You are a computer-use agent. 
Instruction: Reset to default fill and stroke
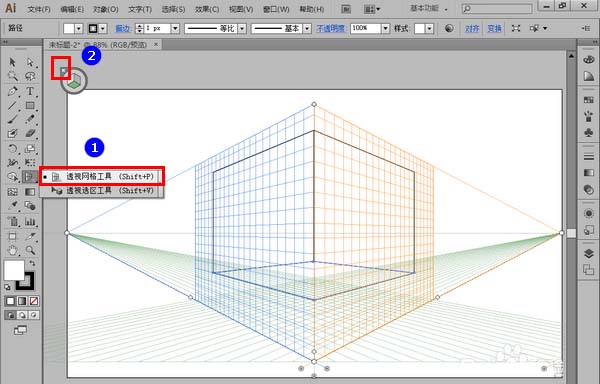pos(7,287)
